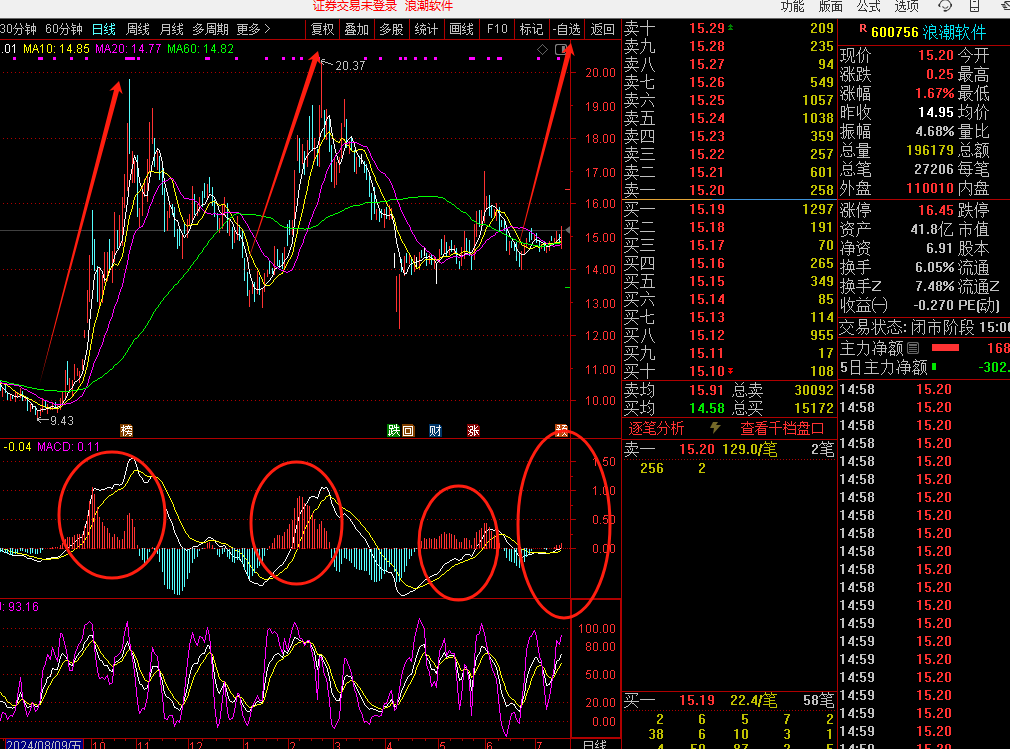The image size is (1010, 749).
Task: Open the 公式 formula menu
Action: [x=868, y=6]
